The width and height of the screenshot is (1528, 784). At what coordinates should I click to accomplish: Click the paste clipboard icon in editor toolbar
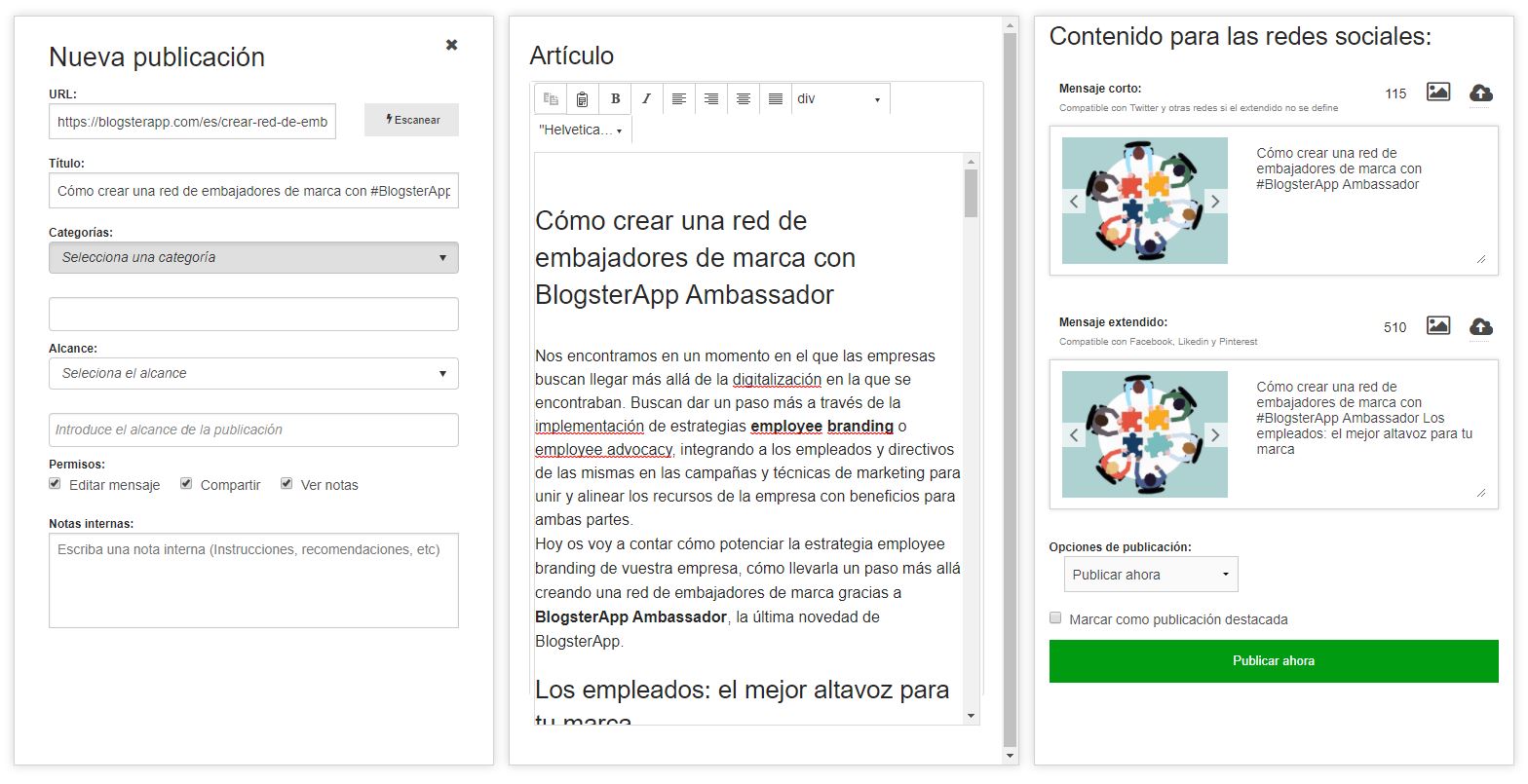pyautogui.click(x=582, y=98)
